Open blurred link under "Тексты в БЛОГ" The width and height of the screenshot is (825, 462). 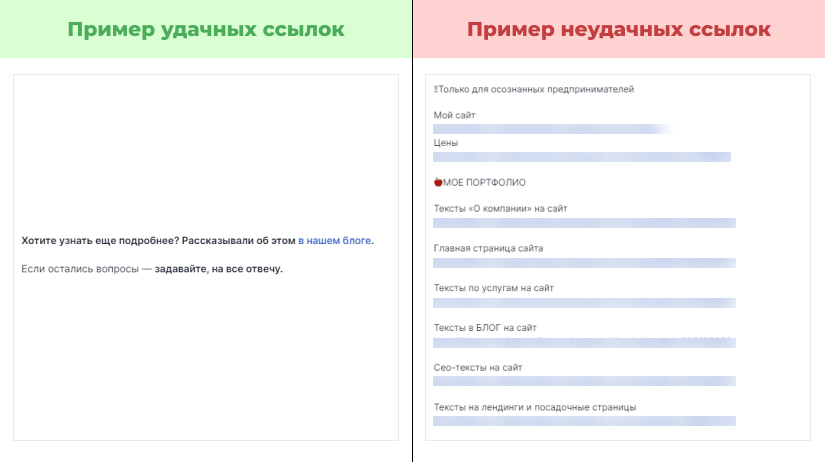[584, 342]
